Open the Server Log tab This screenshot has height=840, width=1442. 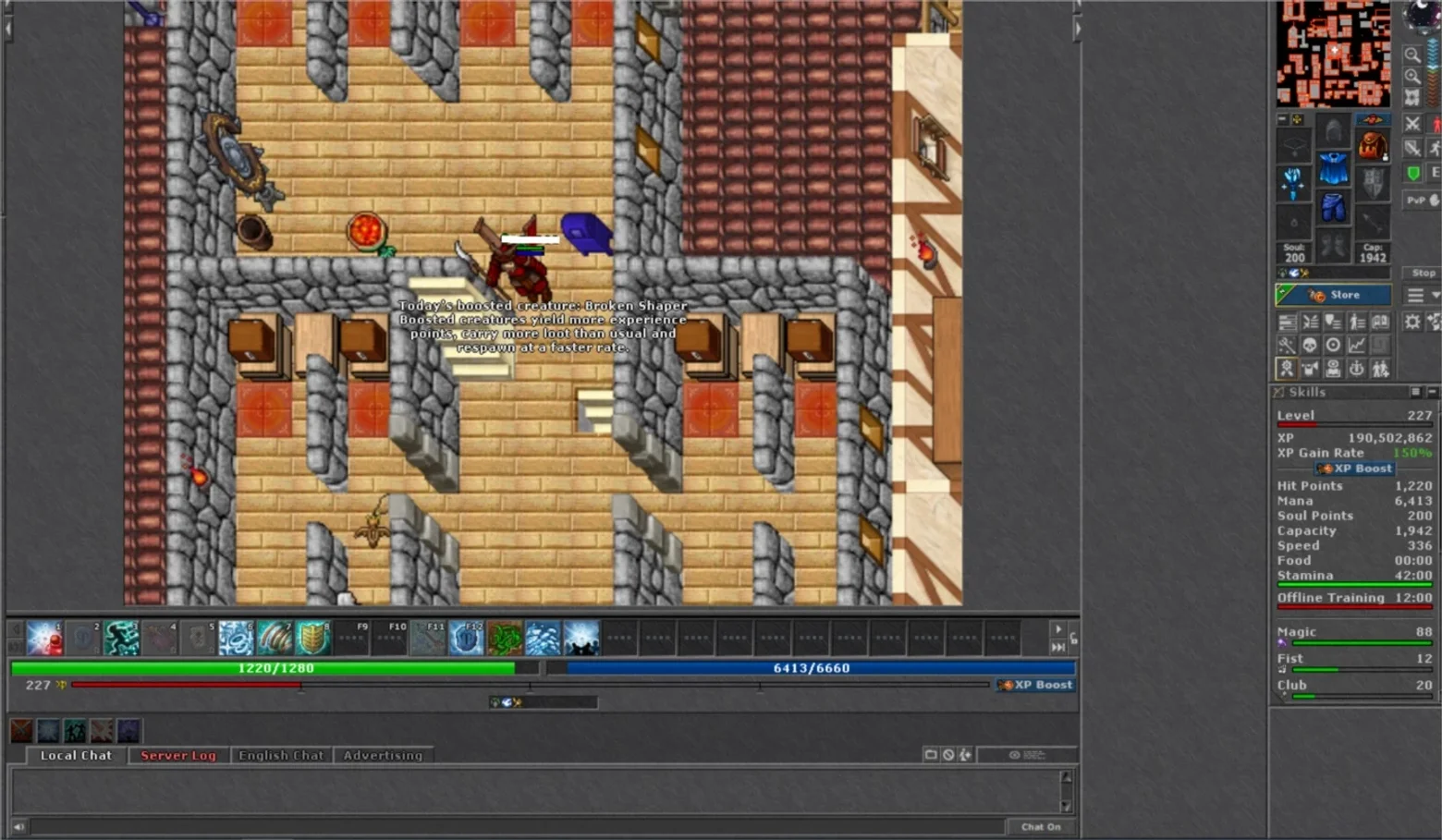178,755
